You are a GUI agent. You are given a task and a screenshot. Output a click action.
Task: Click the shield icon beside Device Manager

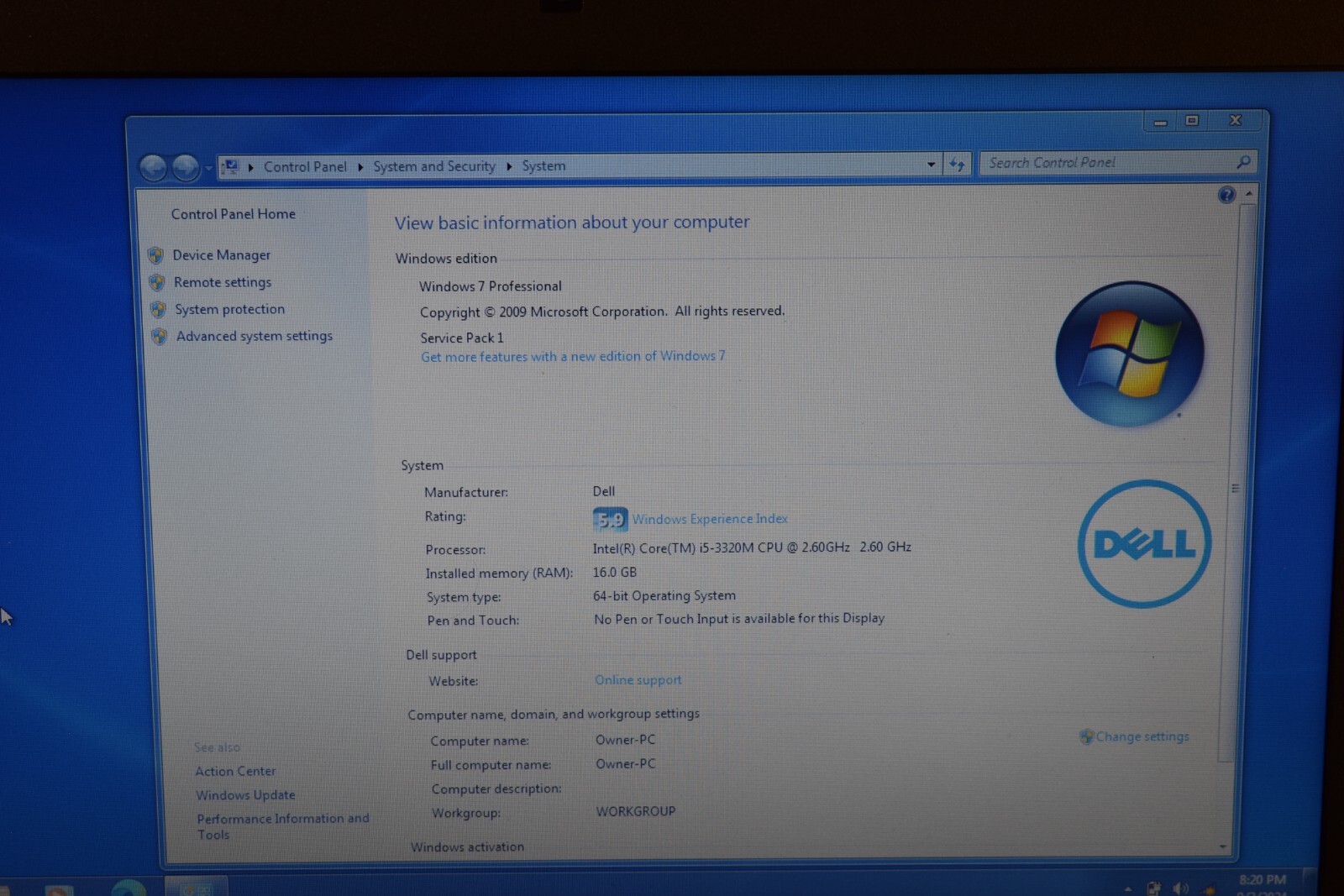tap(156, 255)
